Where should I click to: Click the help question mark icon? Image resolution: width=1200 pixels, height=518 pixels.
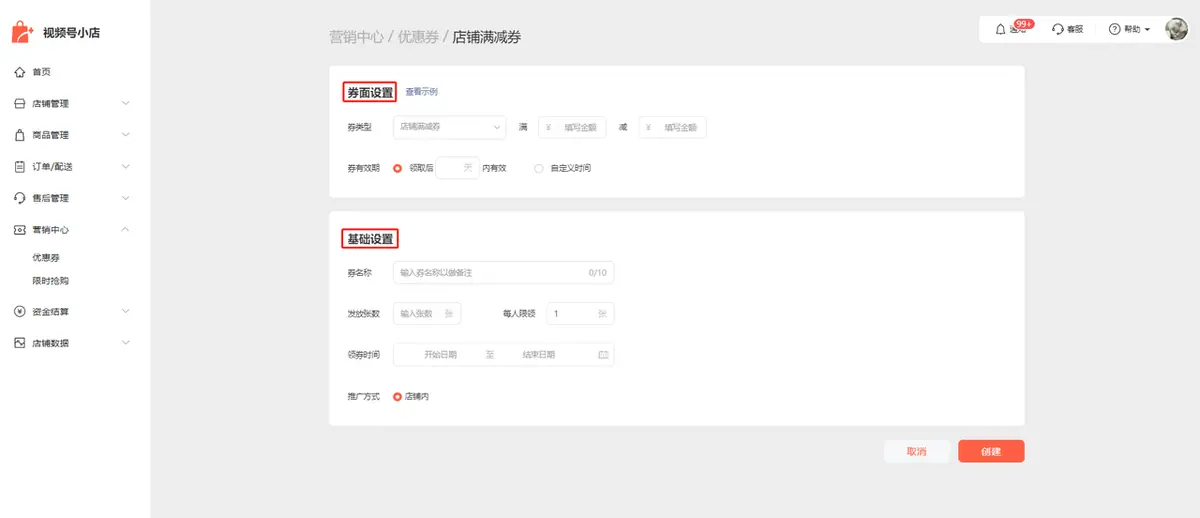(1115, 30)
